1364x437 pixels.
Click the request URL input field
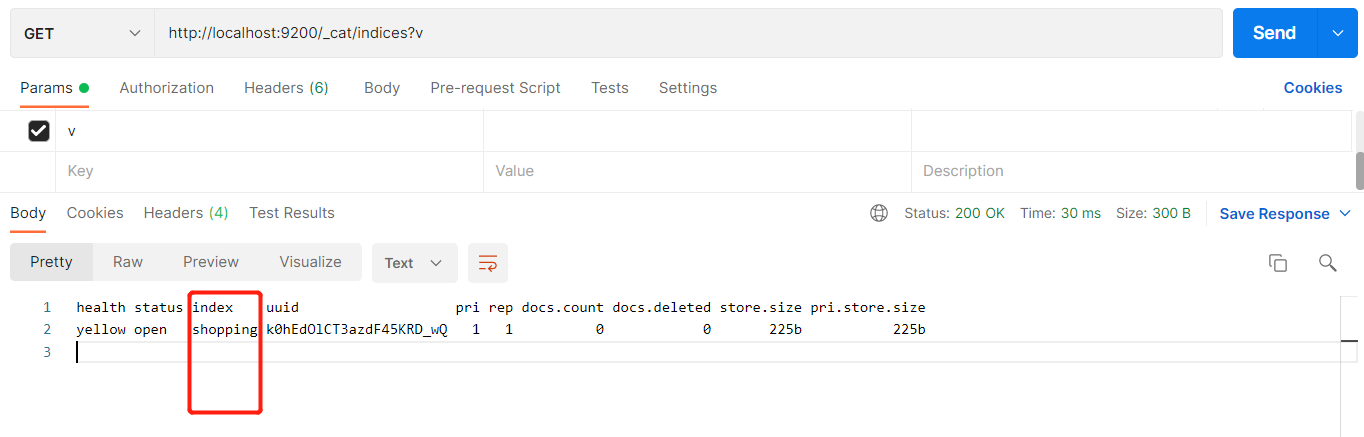[x=688, y=34]
